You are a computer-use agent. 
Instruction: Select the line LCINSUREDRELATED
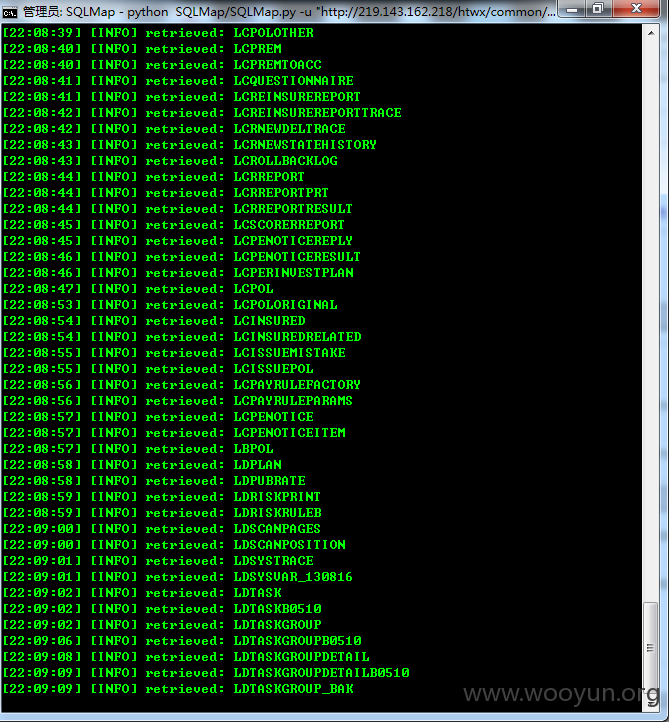[x=182, y=337]
